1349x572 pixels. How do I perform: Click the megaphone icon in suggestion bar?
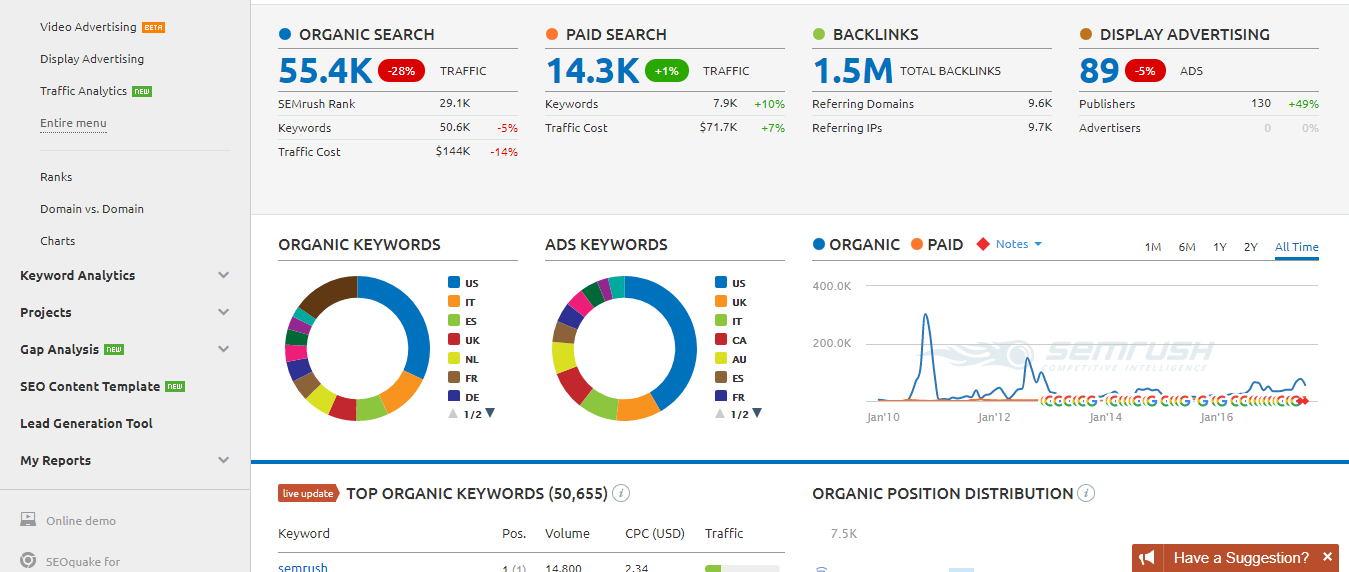coord(1148,558)
